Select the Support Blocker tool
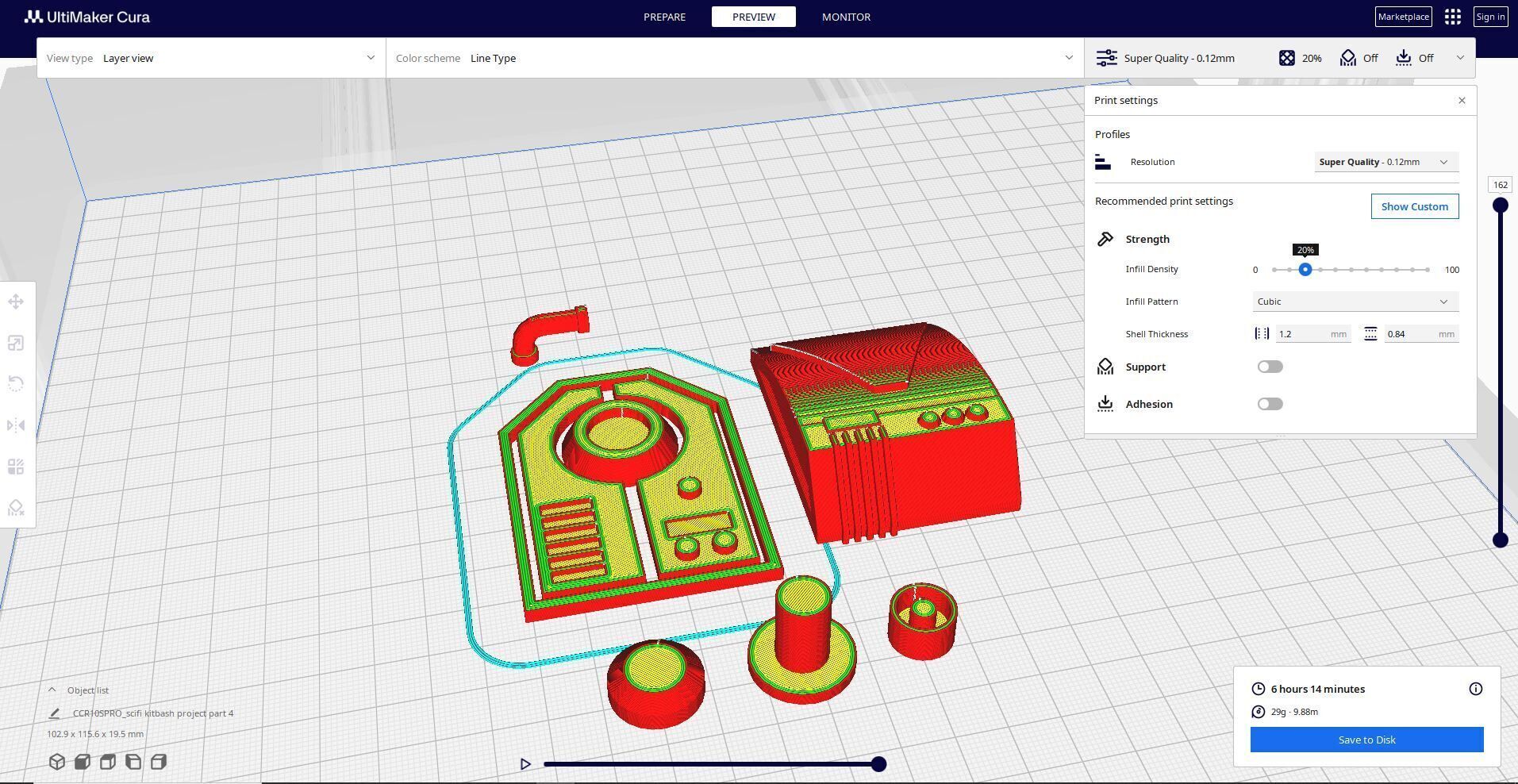 point(16,508)
